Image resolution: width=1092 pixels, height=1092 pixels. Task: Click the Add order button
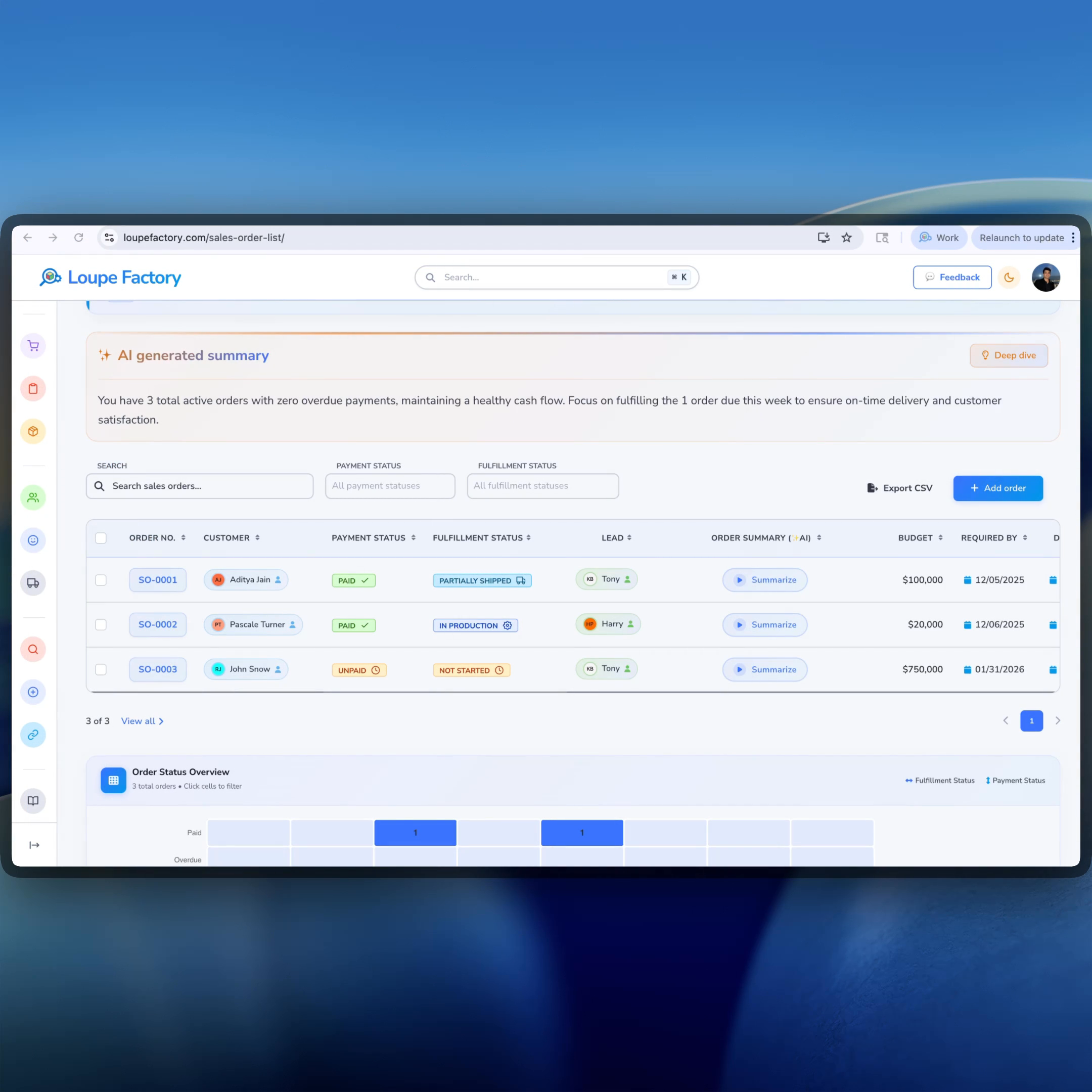[998, 488]
